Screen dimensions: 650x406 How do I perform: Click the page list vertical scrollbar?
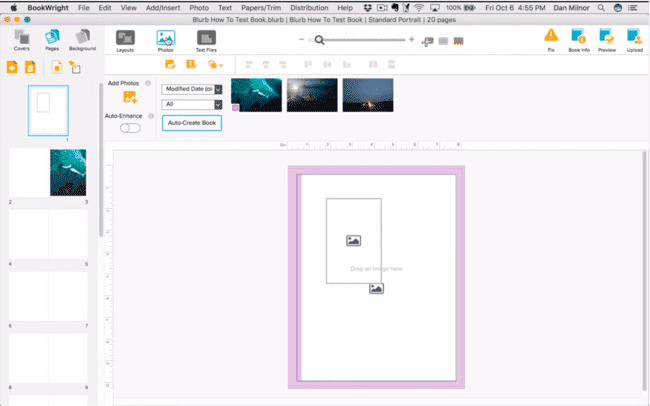coord(101,160)
